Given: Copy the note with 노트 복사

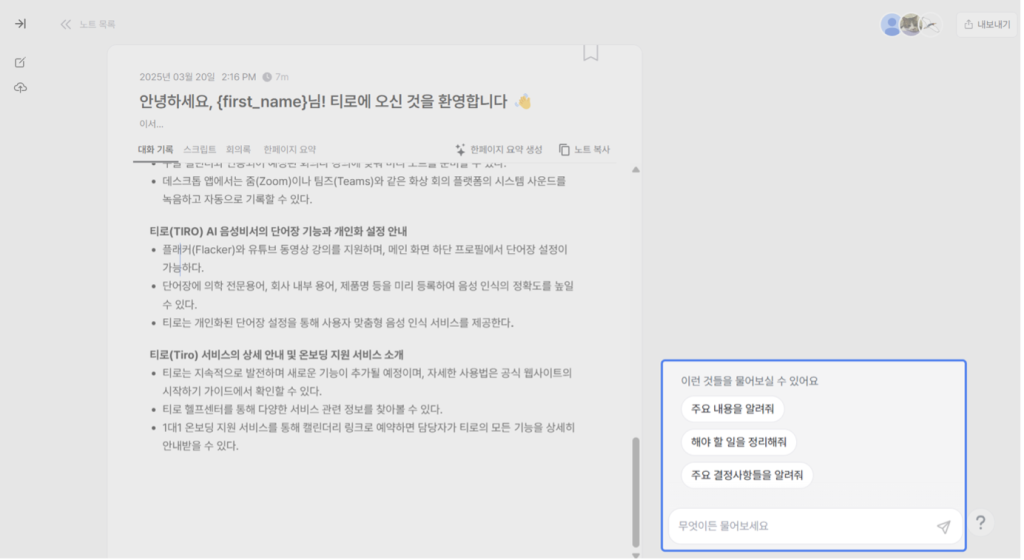Looking at the screenshot, I should [584, 149].
